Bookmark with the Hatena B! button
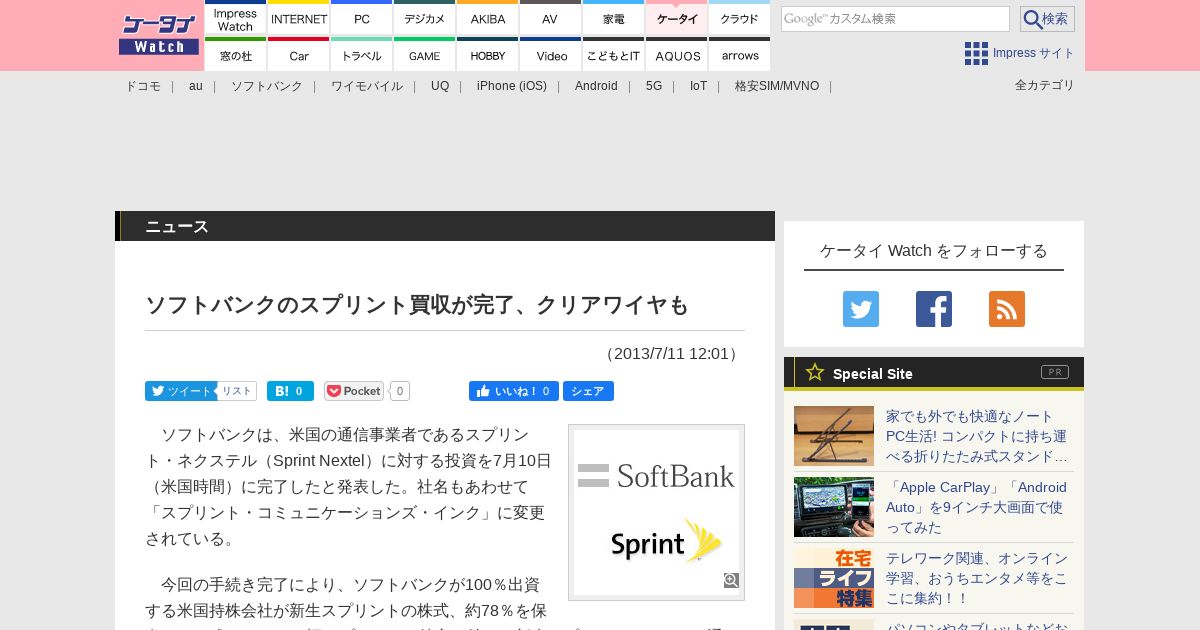 point(290,391)
